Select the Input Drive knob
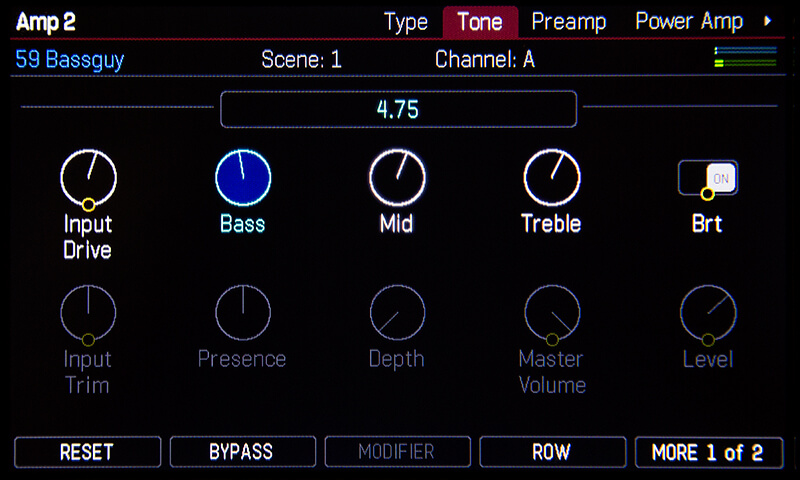Screen dimensions: 800x480 click(x=88, y=178)
